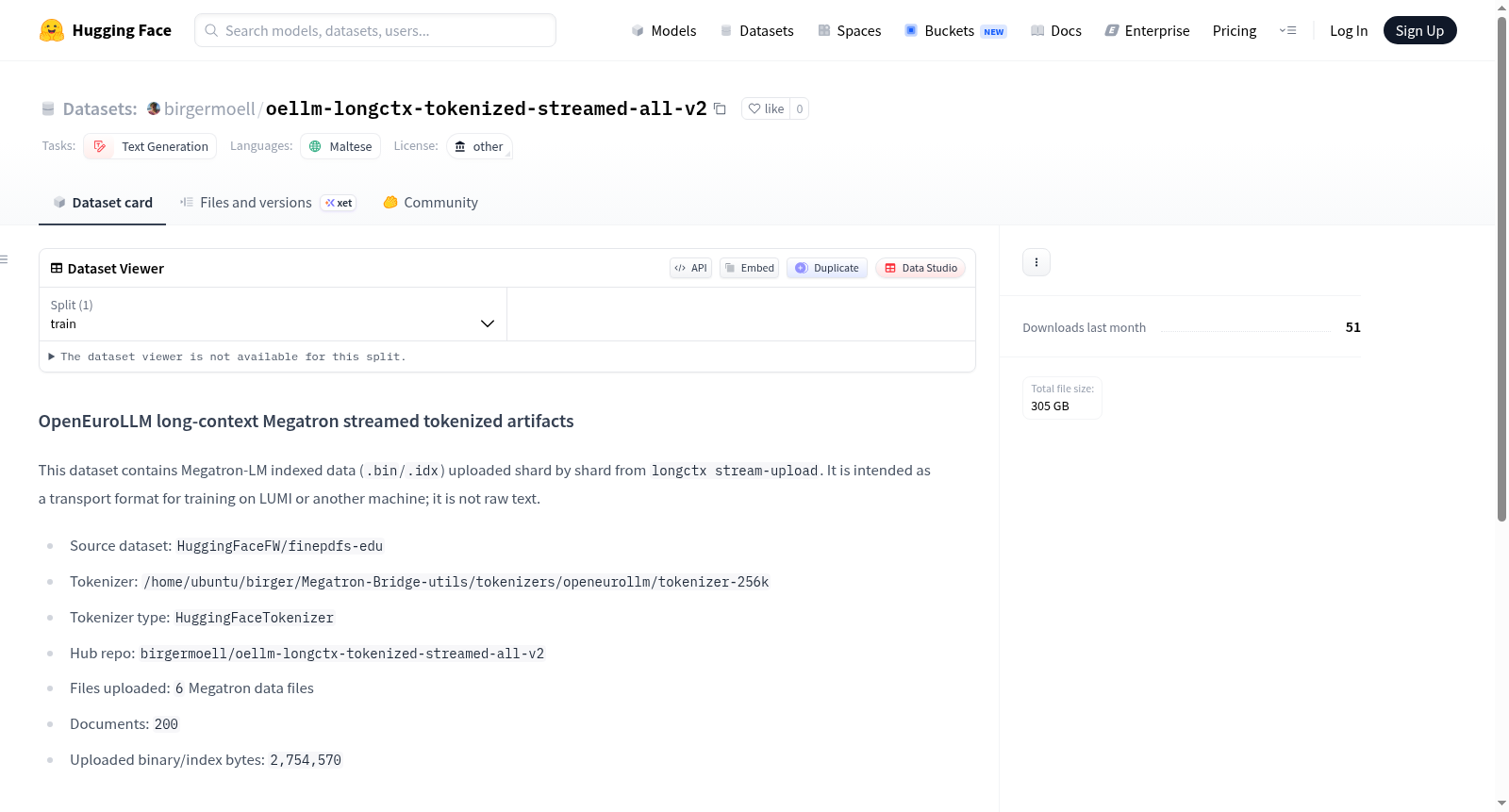1509x812 pixels.
Task: Open the left sidebar table of contents icon
Action: (4, 259)
